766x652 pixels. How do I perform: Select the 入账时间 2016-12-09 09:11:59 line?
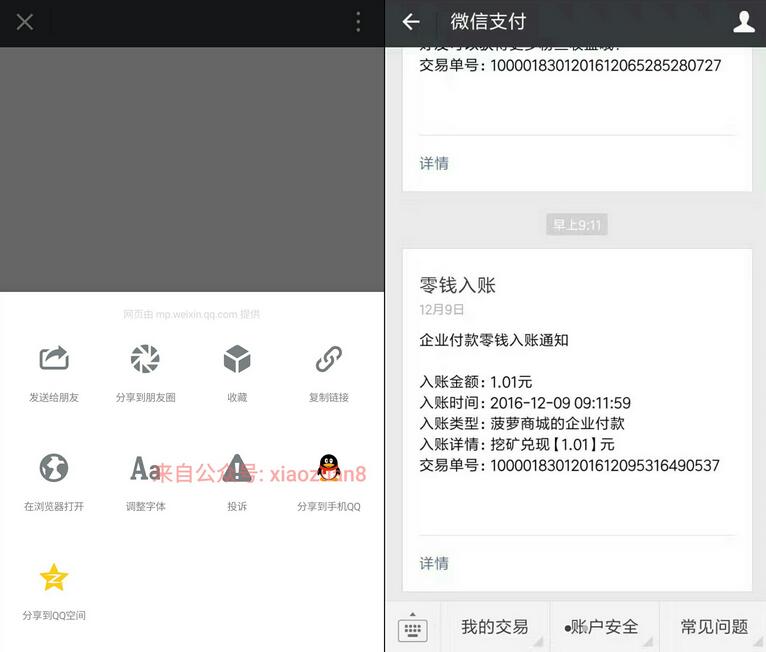point(525,402)
